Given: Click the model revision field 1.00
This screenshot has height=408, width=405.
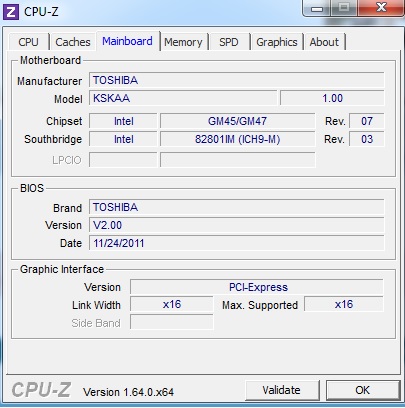Looking at the screenshot, I should pos(332,98).
